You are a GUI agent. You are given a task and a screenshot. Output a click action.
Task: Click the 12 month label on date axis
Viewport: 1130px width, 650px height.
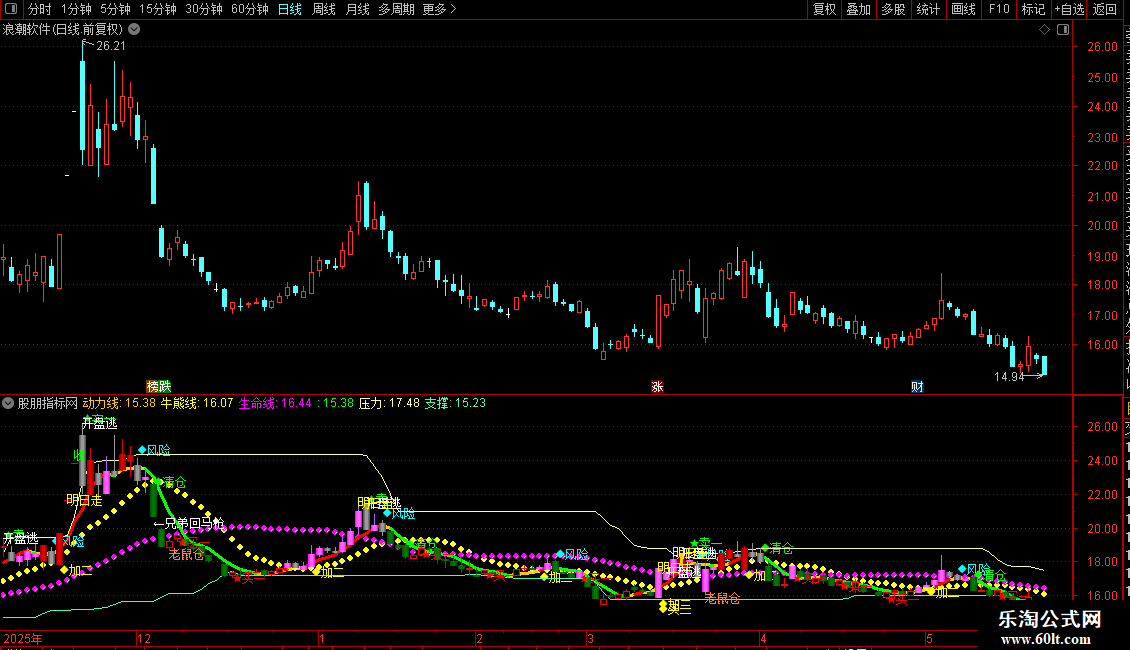pos(144,638)
